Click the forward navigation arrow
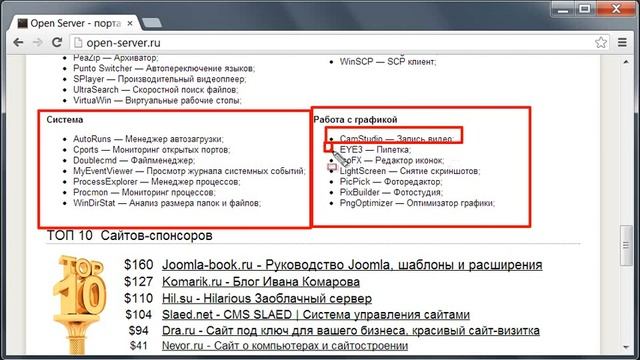640x360 pixels. point(38,42)
